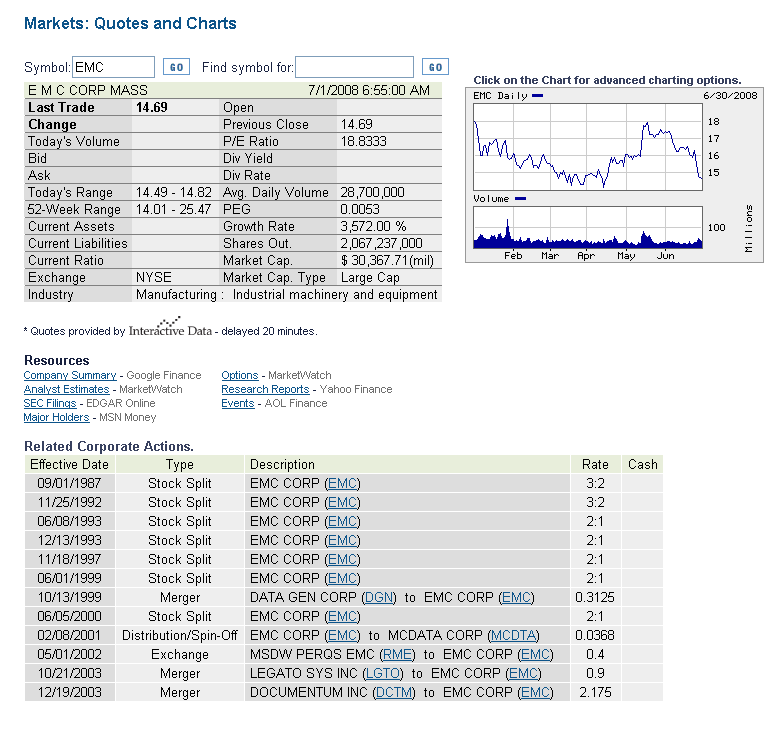This screenshot has height=733, width=775.
Task: Click EMC link in 06/01/1999 stock split row
Action: (343, 578)
